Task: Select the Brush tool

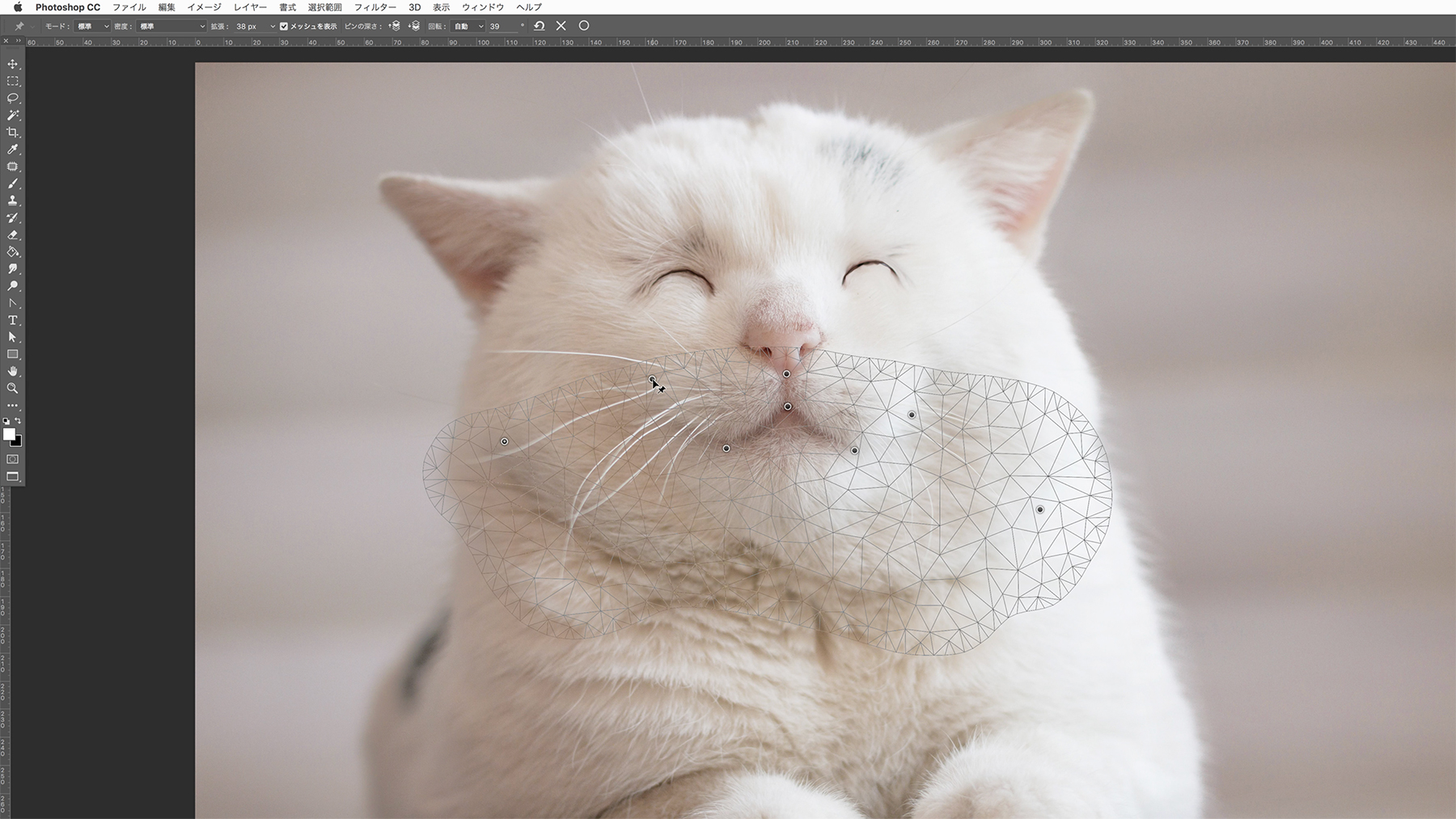Action: 13,184
